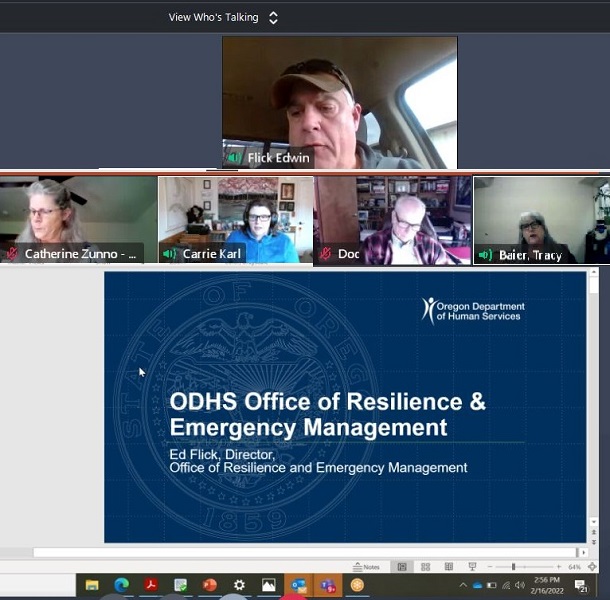The height and width of the screenshot is (600, 610).
Task: Go to the previous slide button
Action: [594, 532]
